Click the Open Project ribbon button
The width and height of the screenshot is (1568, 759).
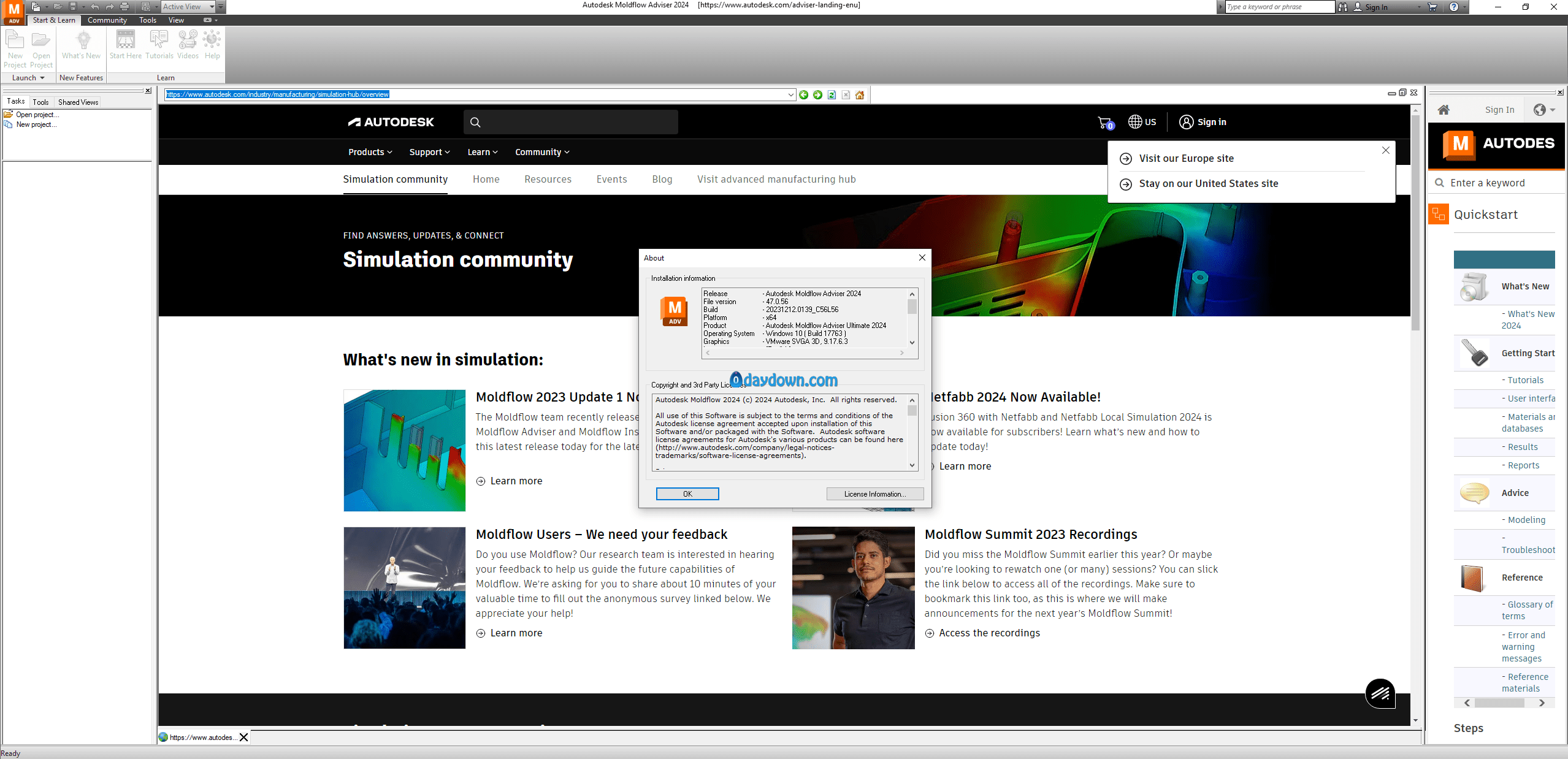point(41,49)
